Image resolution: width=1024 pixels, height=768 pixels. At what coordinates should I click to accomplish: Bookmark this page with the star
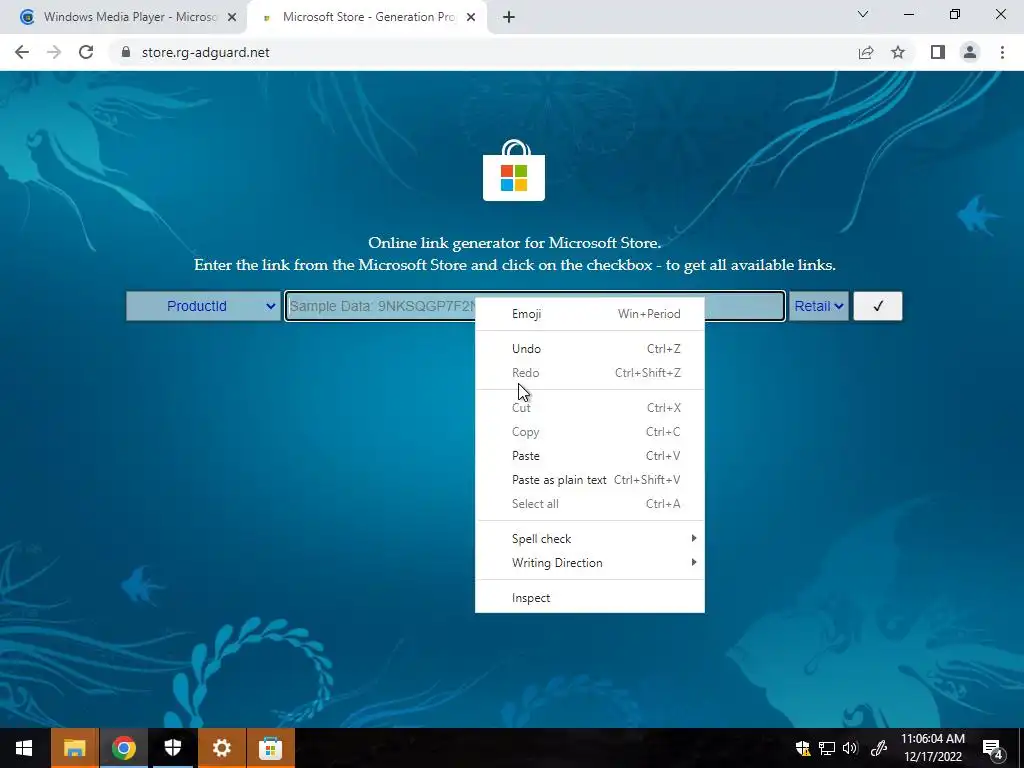click(x=898, y=52)
